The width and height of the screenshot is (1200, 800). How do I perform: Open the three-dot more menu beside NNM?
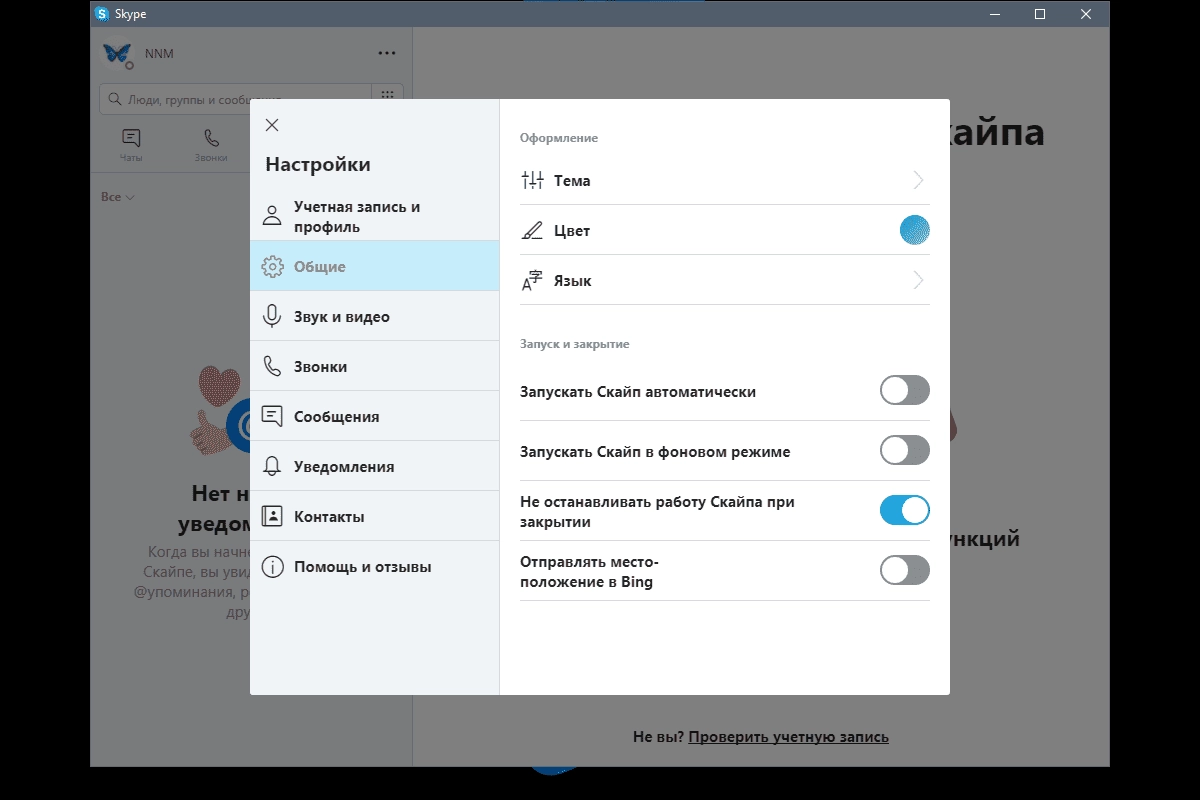click(386, 53)
